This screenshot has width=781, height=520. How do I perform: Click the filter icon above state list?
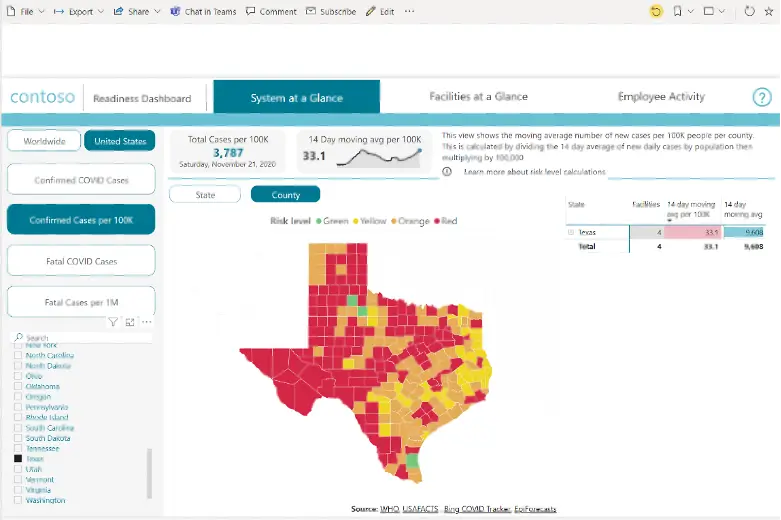(113, 322)
